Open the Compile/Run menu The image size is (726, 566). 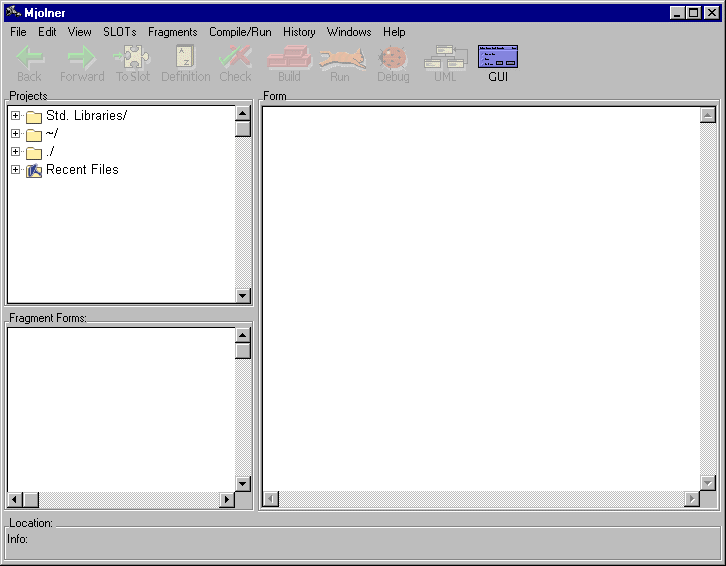240,32
